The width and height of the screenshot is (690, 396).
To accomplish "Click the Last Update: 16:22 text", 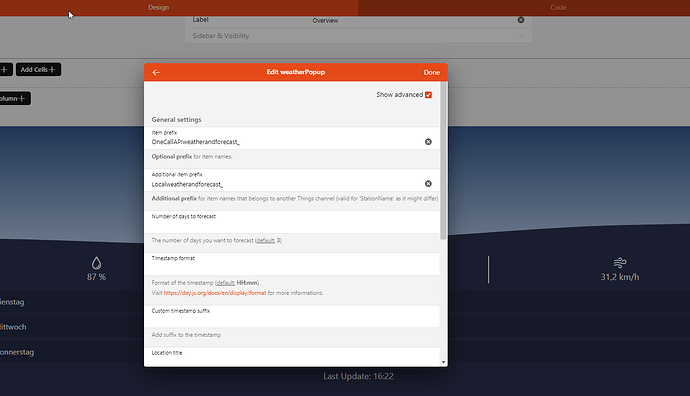I will tap(358, 376).
